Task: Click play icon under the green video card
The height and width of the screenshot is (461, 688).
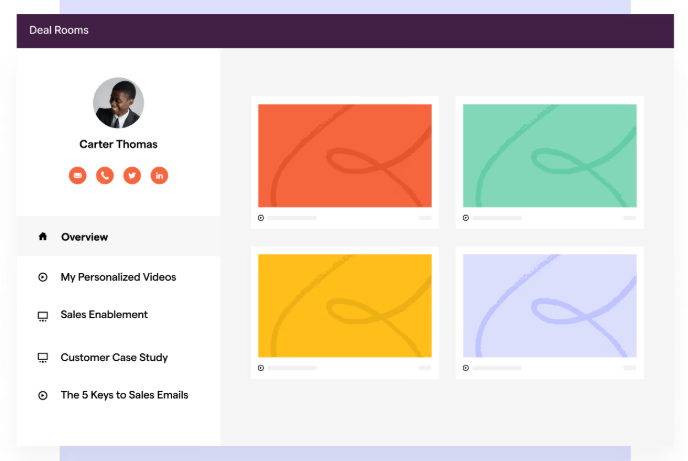Action: click(466, 218)
